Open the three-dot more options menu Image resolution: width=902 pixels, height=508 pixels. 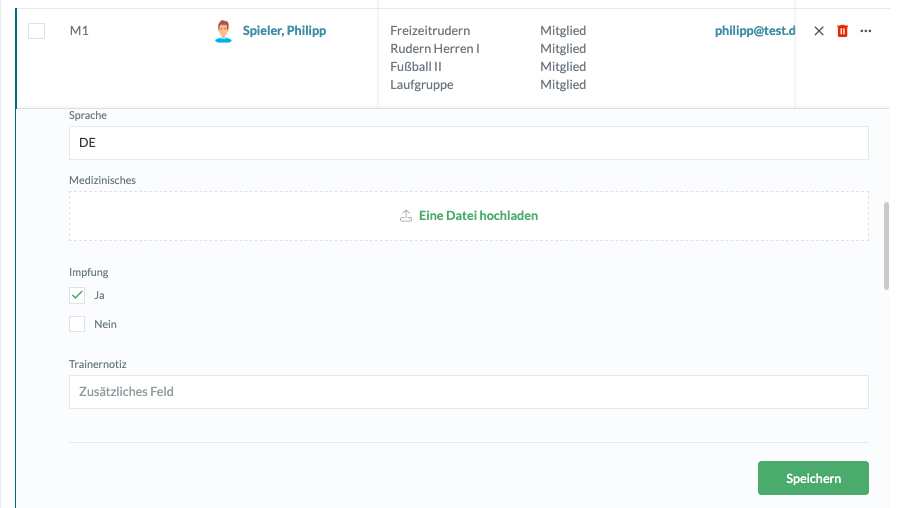(866, 31)
